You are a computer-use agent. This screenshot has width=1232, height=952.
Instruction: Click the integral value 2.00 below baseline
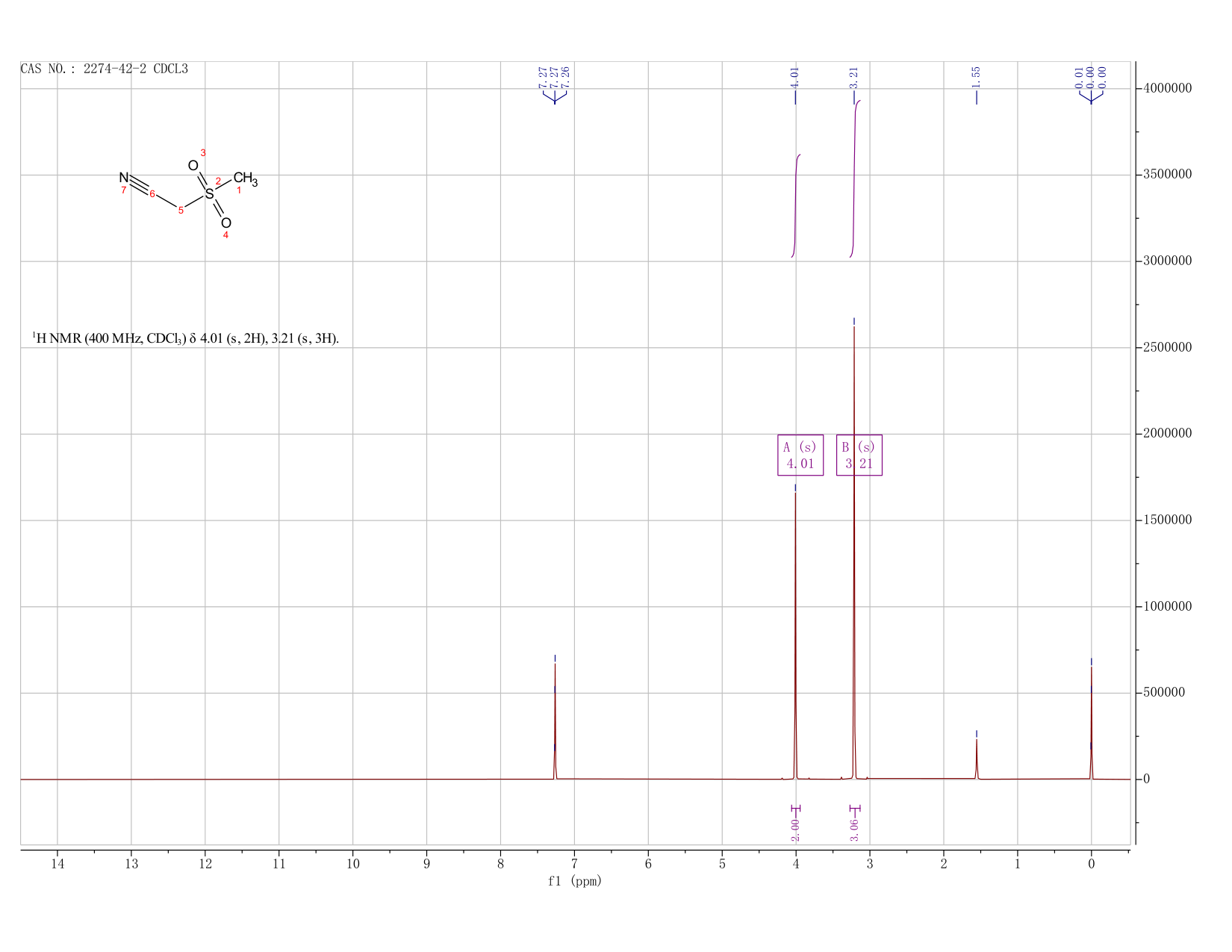(795, 830)
